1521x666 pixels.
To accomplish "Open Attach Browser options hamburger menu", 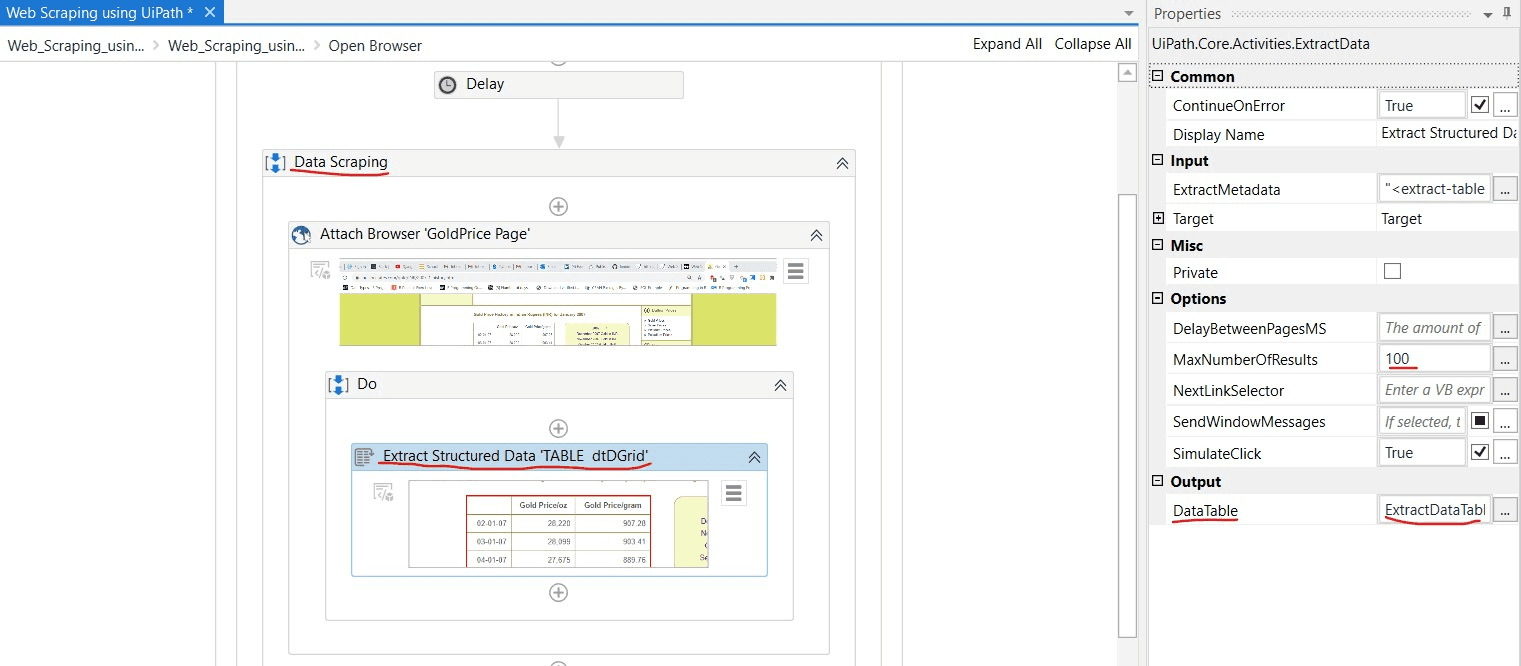I will pos(795,271).
